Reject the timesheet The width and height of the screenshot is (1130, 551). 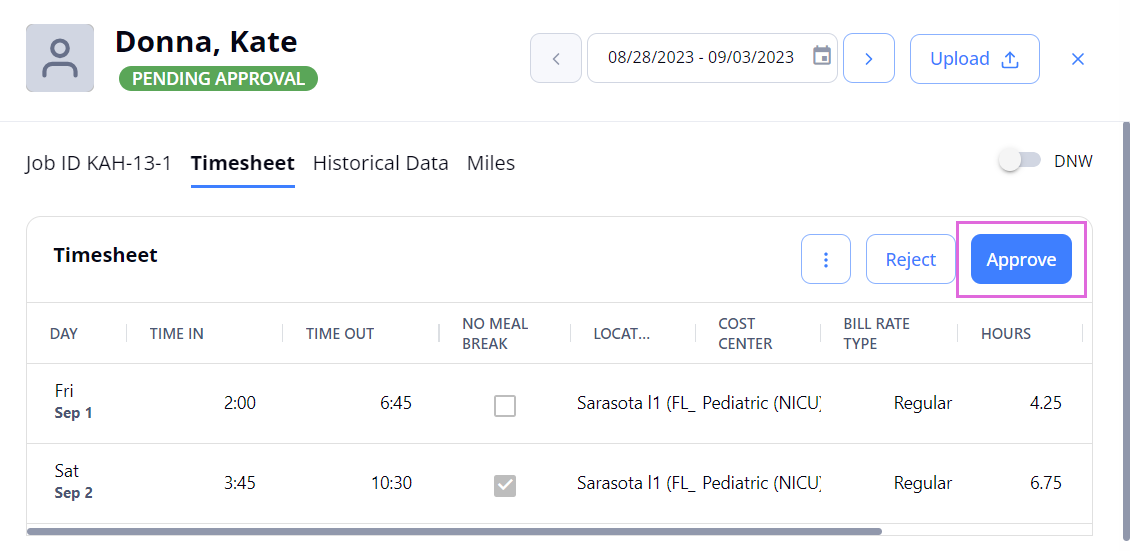coord(910,259)
